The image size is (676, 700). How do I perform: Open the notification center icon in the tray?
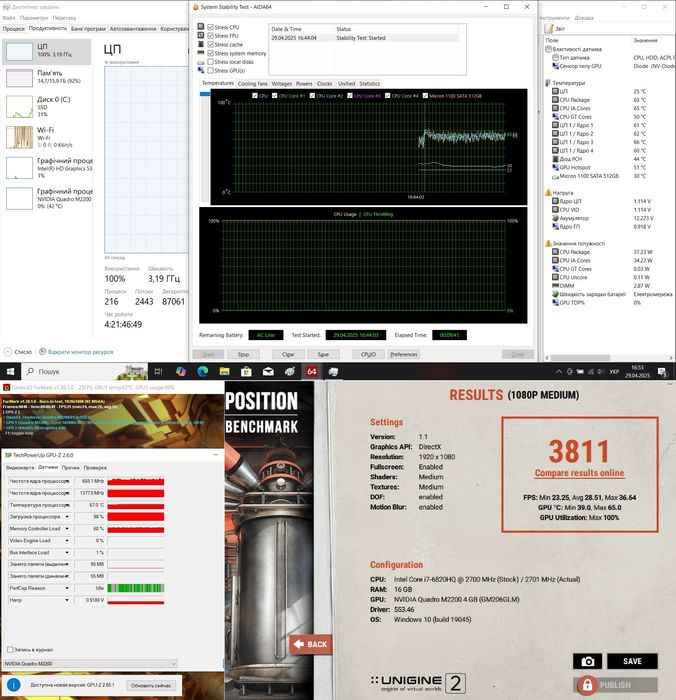(662, 372)
